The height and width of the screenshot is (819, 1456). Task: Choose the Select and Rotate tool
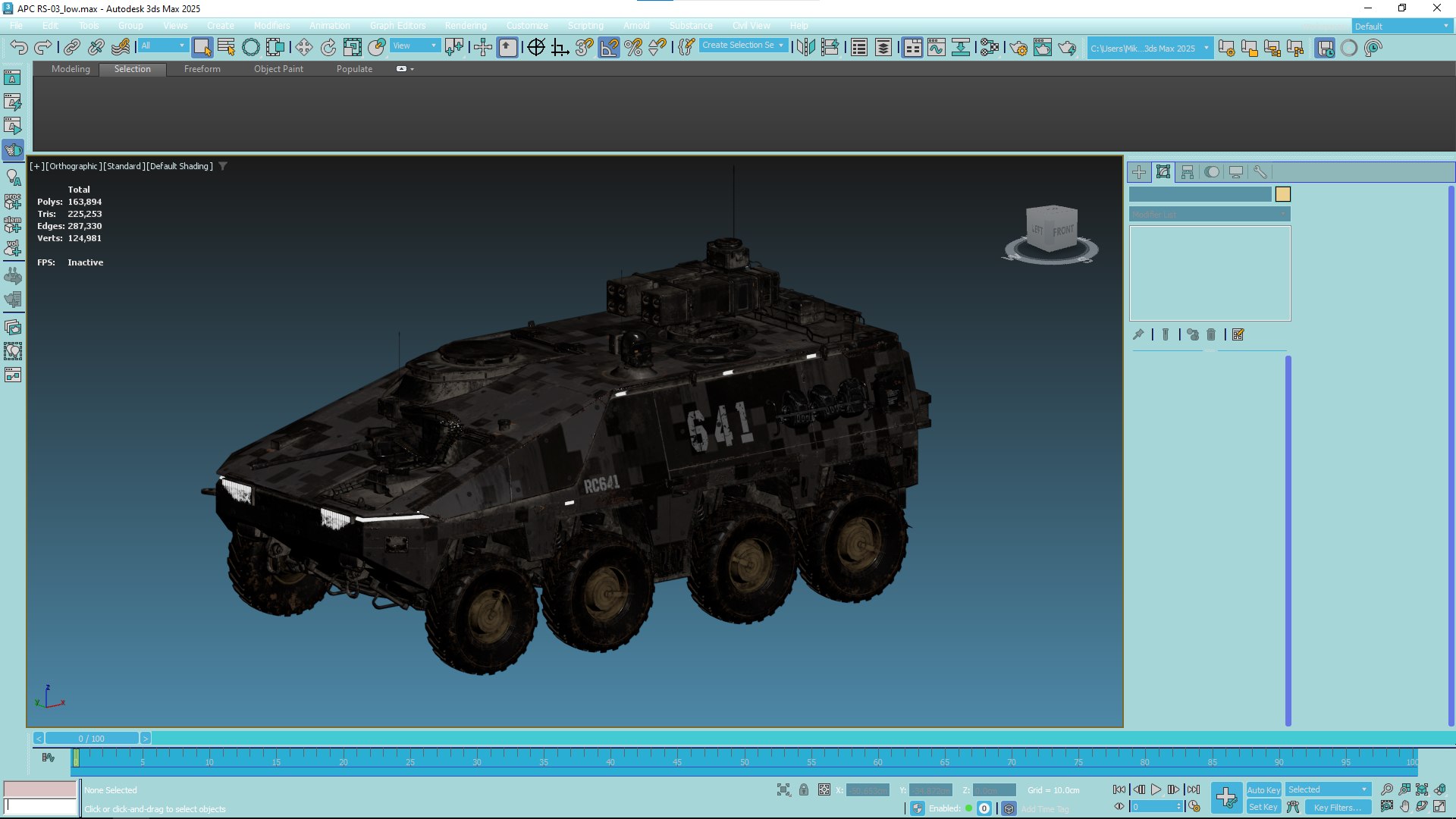coord(328,48)
